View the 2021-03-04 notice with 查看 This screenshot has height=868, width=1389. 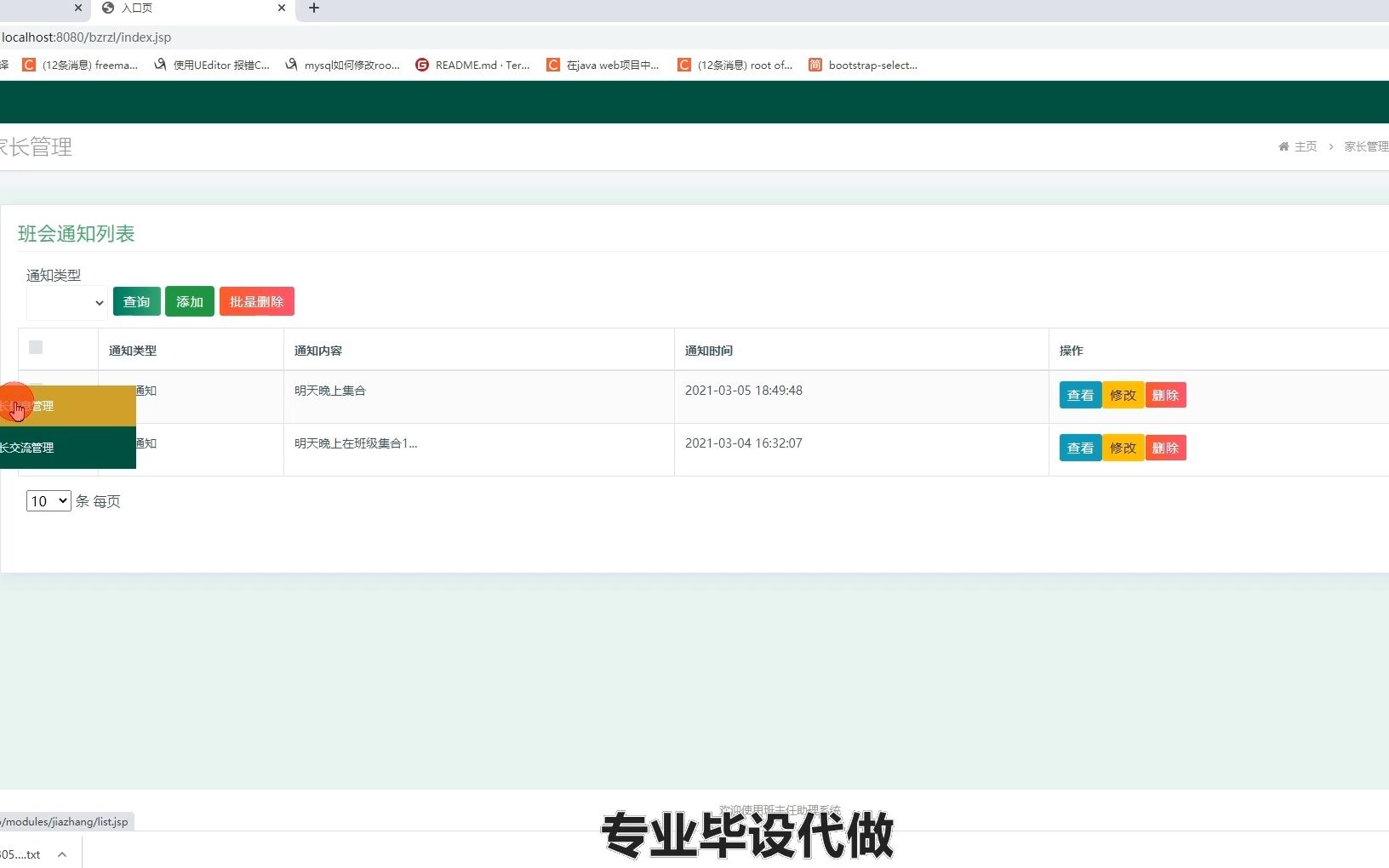pyautogui.click(x=1080, y=448)
